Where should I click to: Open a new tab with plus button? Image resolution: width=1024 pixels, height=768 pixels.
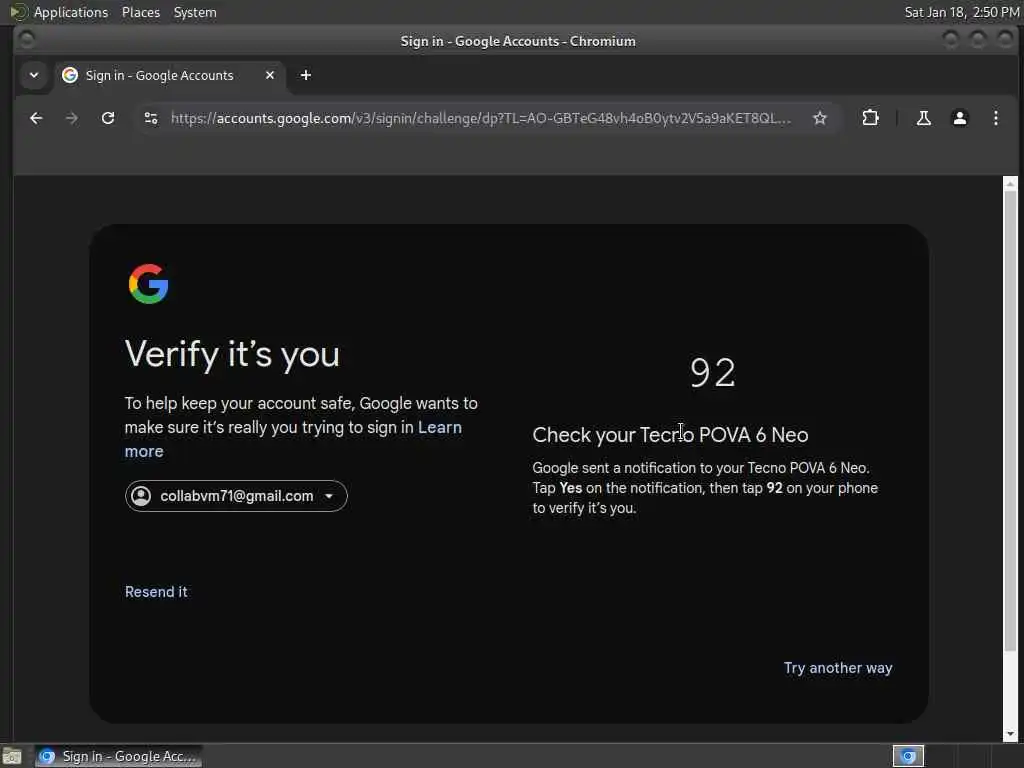coord(306,76)
